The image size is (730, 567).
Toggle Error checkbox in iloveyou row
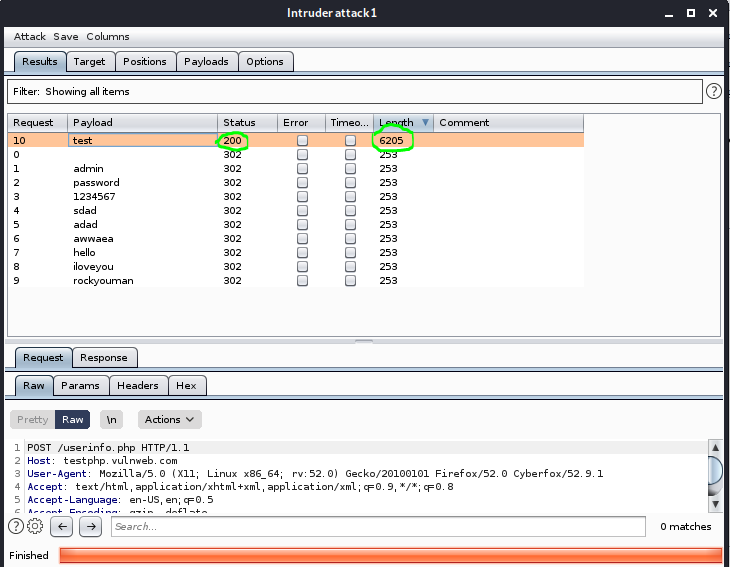302,266
